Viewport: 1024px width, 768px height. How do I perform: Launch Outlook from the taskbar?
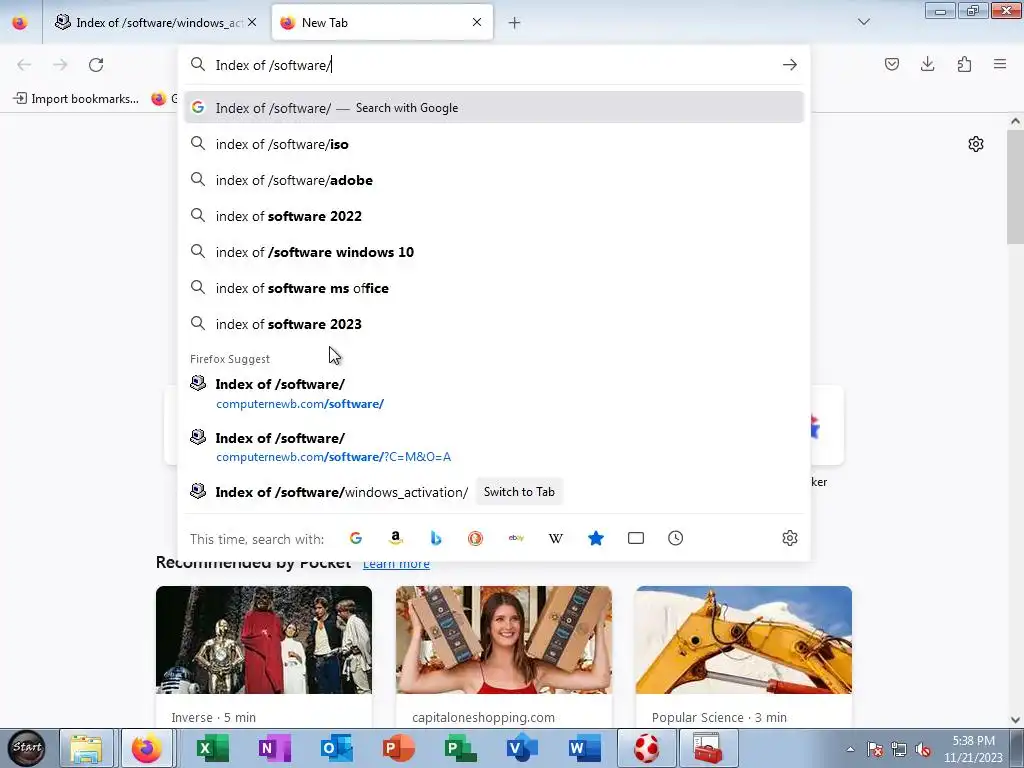pos(336,748)
